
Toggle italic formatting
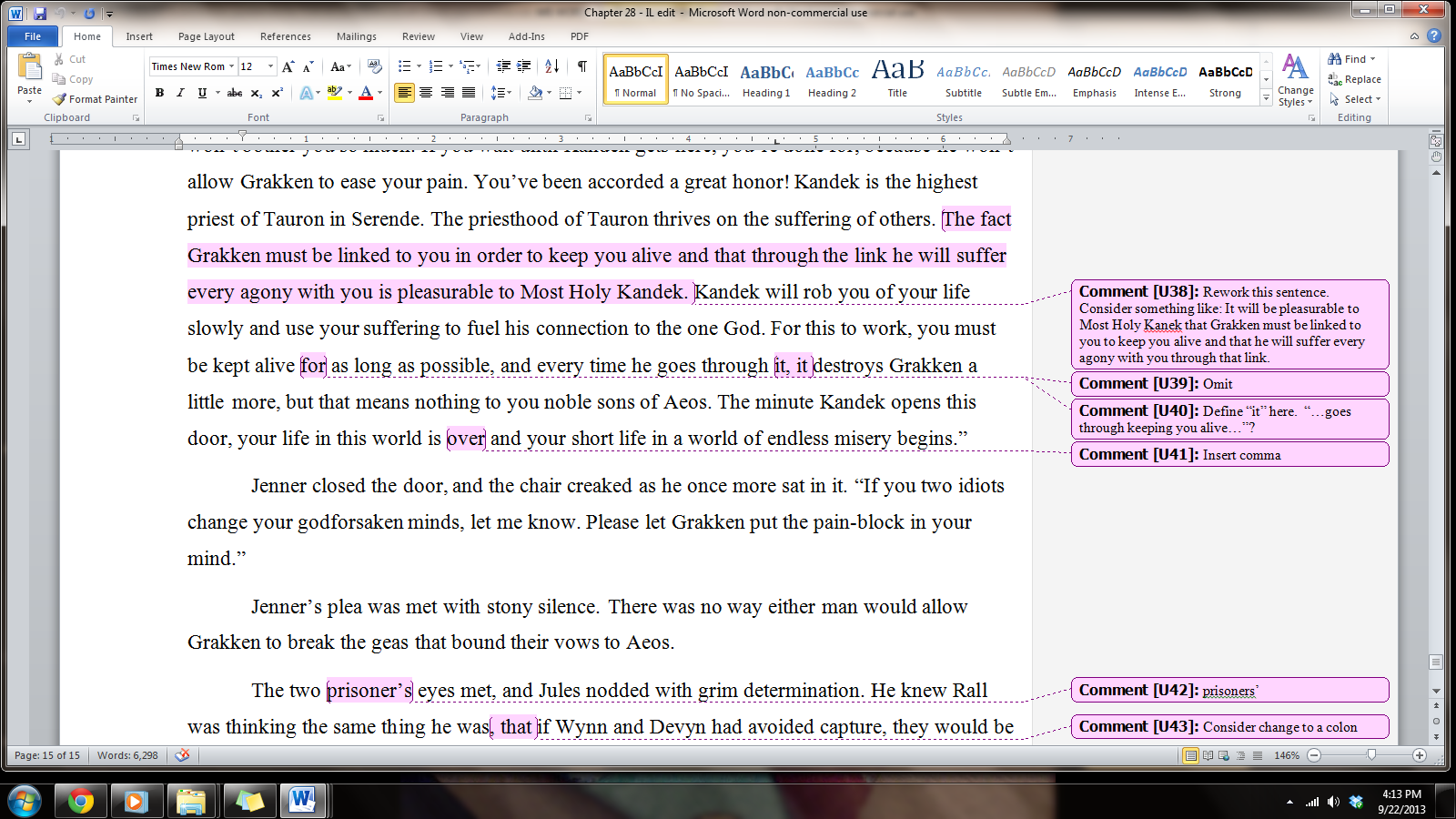180,93
